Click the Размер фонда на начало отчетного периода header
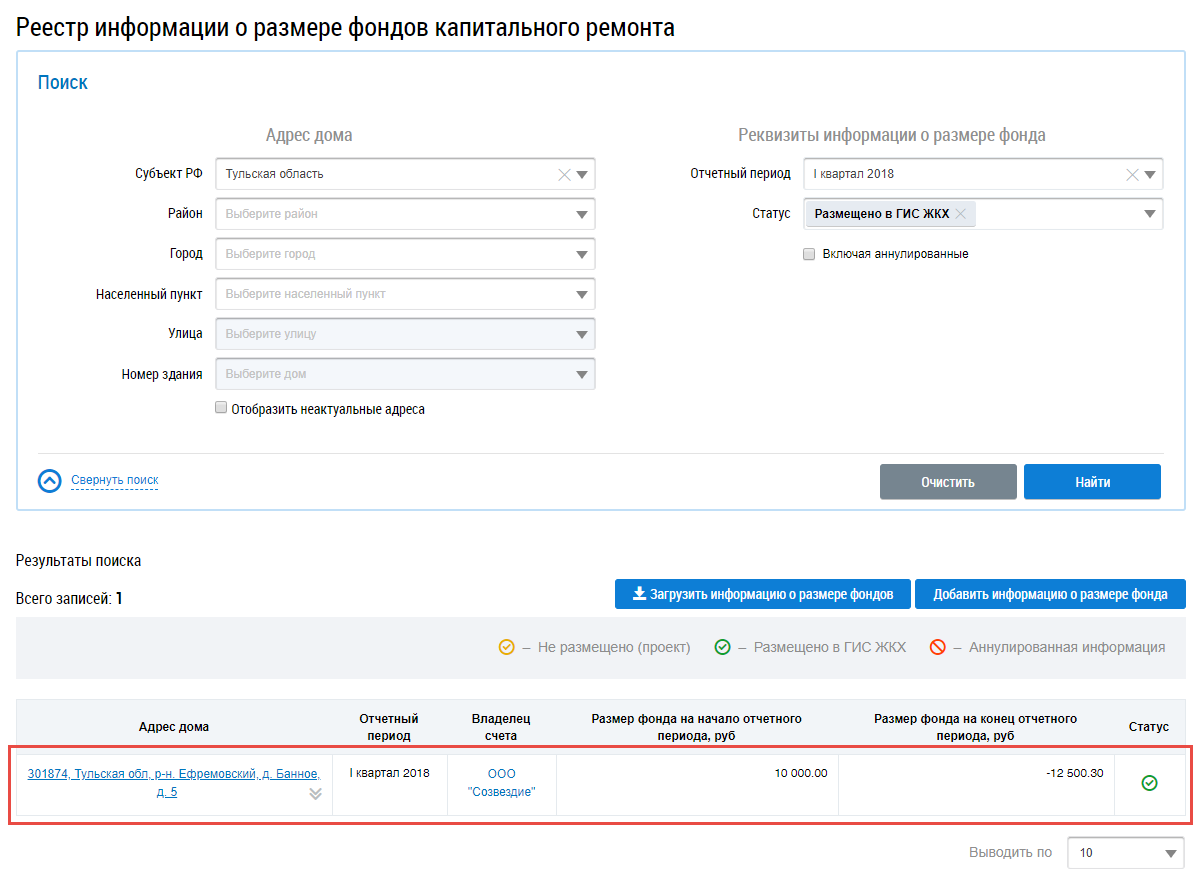 coord(697,727)
